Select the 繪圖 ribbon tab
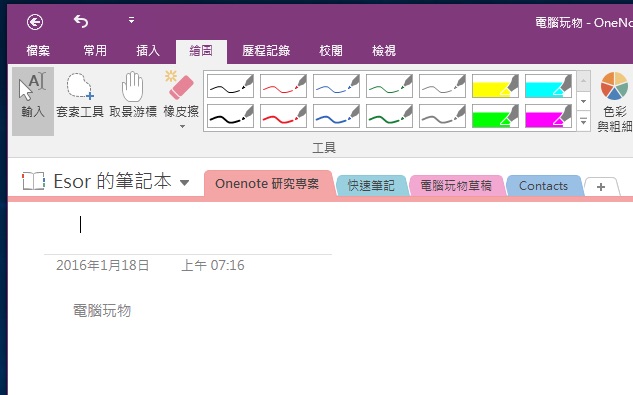 pos(201,51)
